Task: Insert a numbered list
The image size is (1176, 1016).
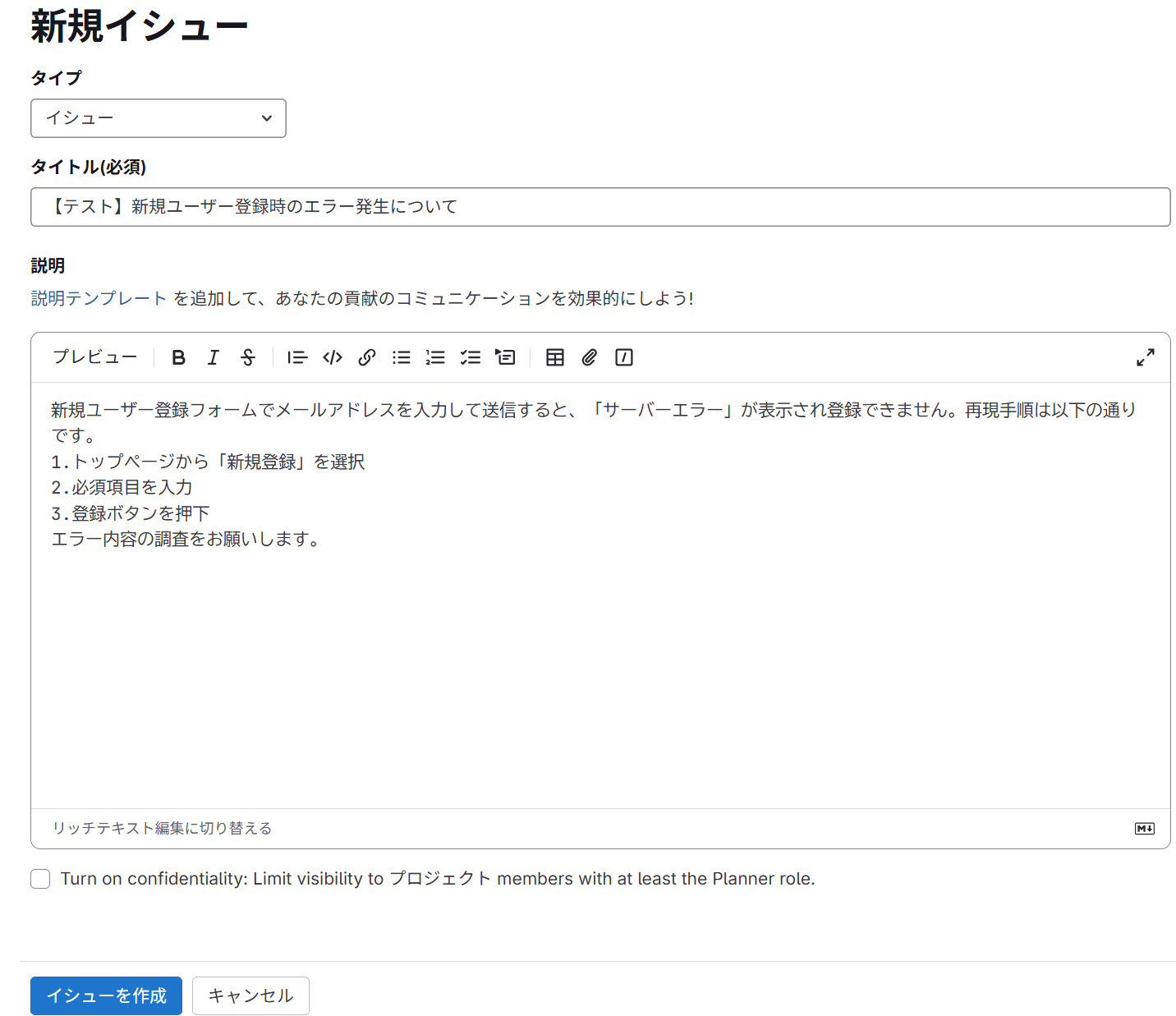Action: [x=435, y=357]
